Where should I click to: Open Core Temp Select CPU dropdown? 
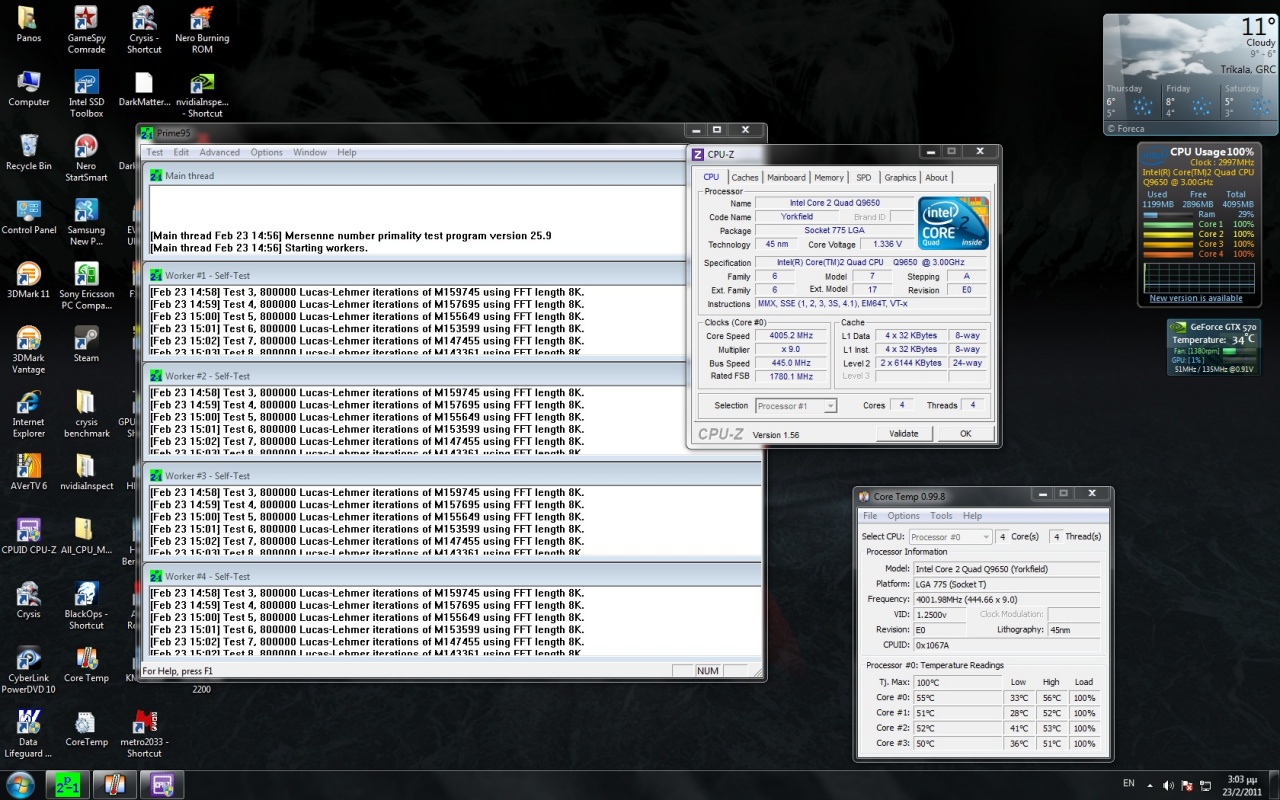pos(950,537)
